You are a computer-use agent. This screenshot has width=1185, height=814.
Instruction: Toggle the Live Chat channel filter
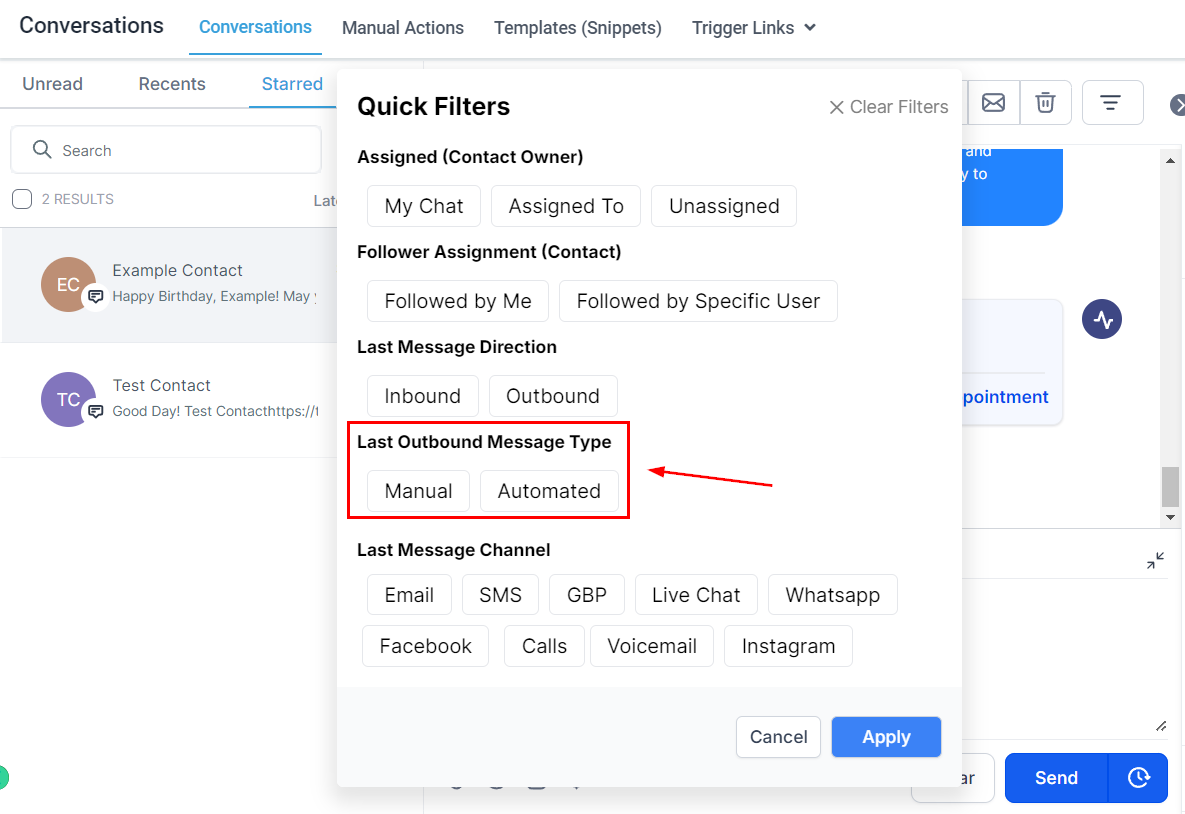[x=696, y=595]
